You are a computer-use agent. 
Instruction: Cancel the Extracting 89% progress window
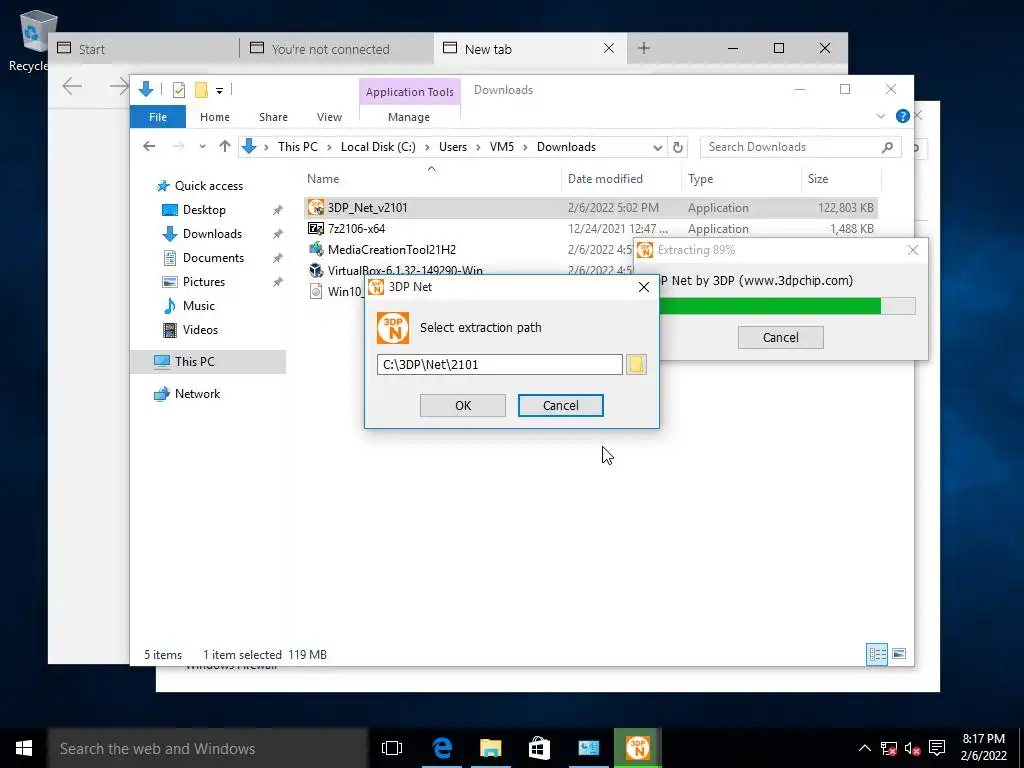click(x=780, y=338)
